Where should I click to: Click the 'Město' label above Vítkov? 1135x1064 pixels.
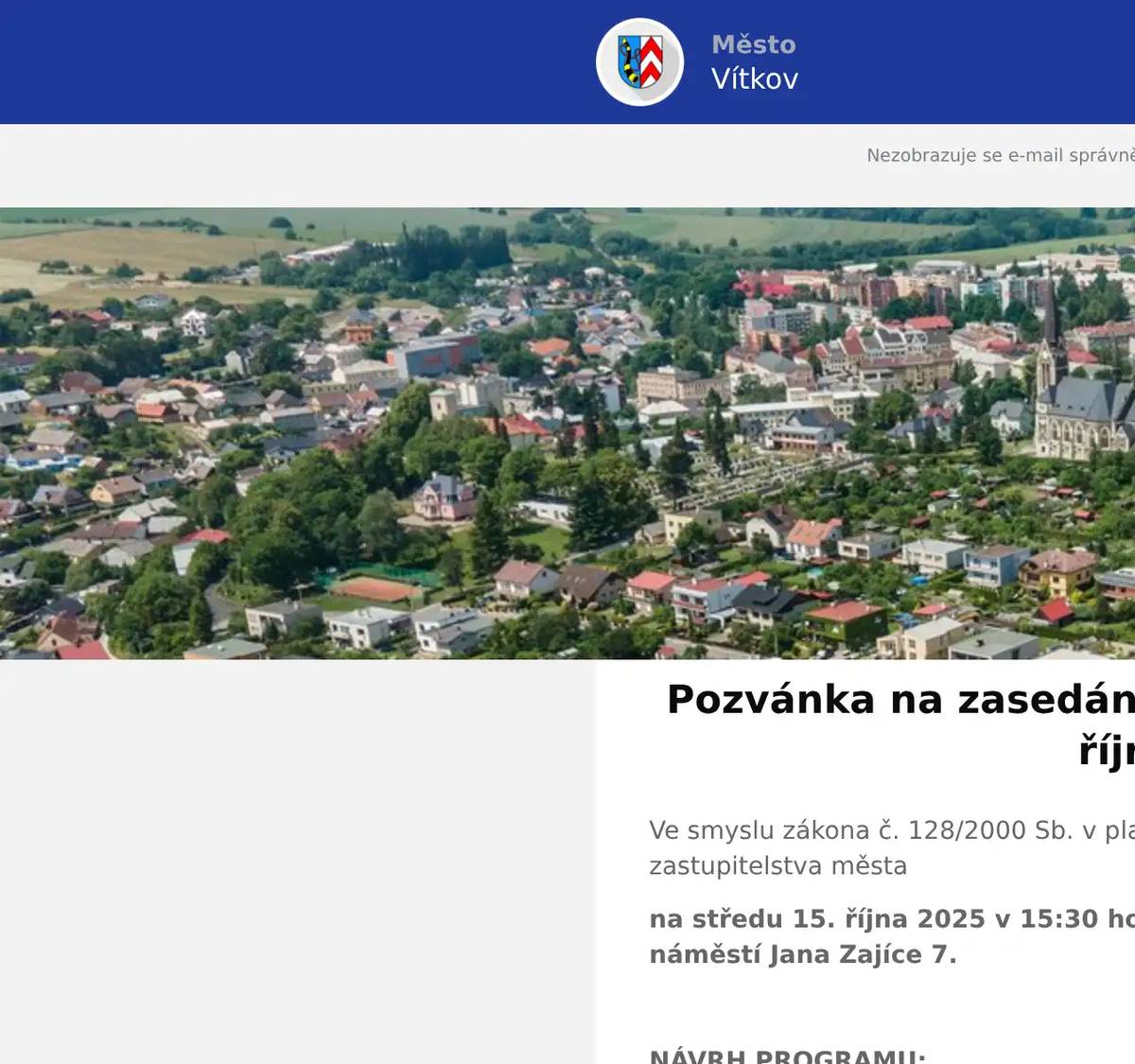[753, 44]
